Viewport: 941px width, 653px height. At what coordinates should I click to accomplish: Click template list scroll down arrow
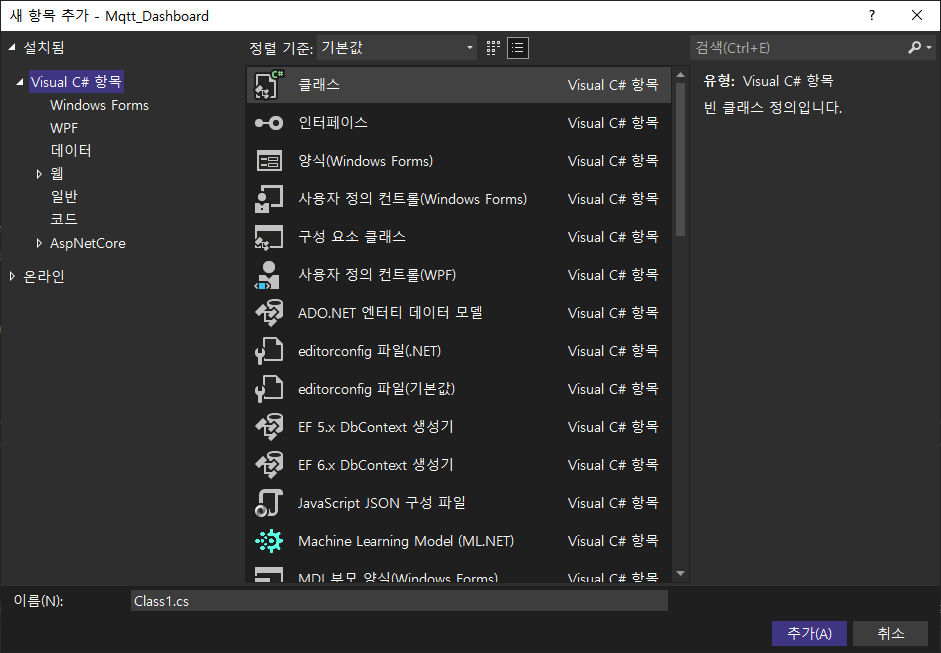point(680,574)
